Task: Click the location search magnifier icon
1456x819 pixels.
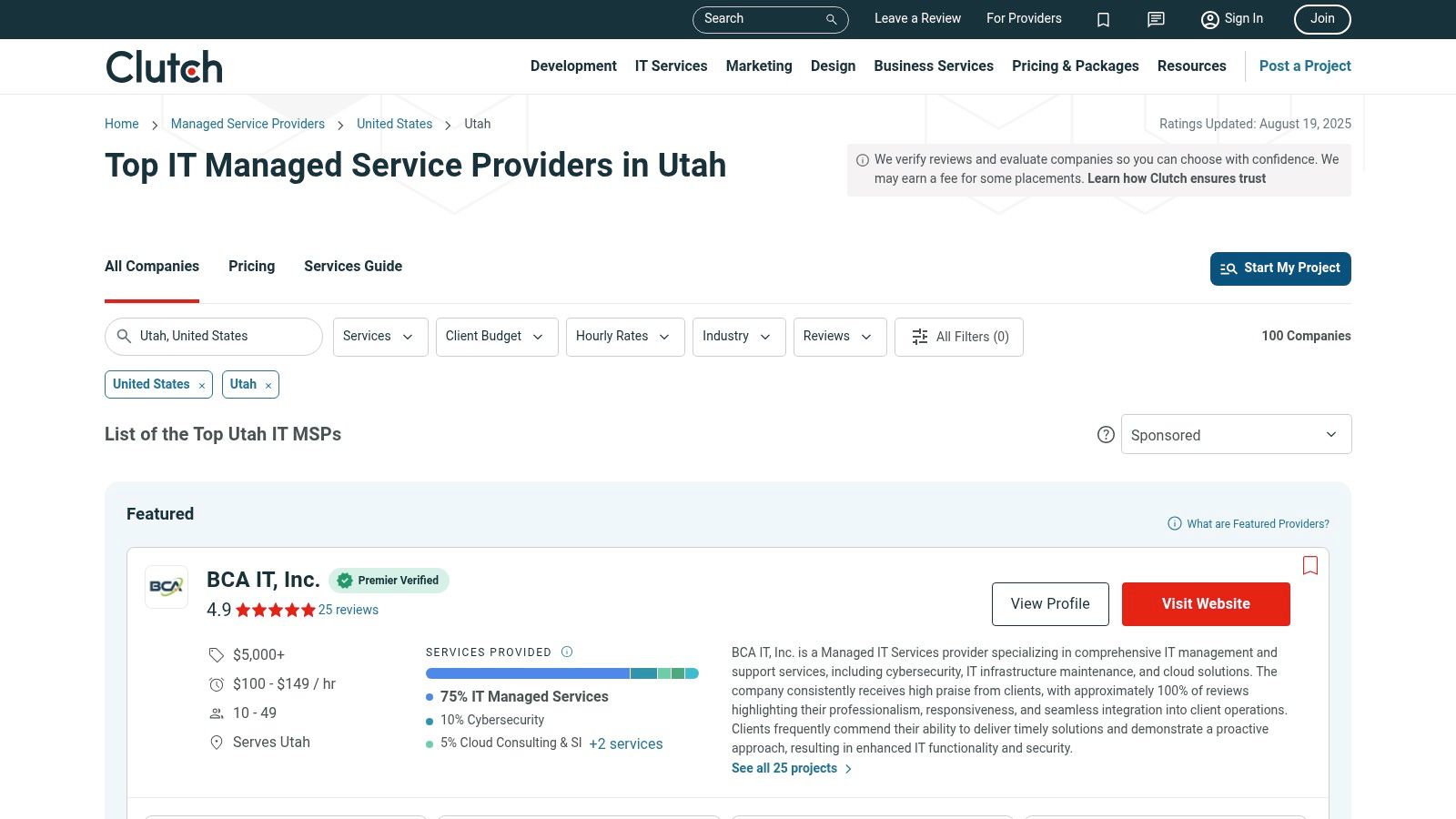Action: 125,337
